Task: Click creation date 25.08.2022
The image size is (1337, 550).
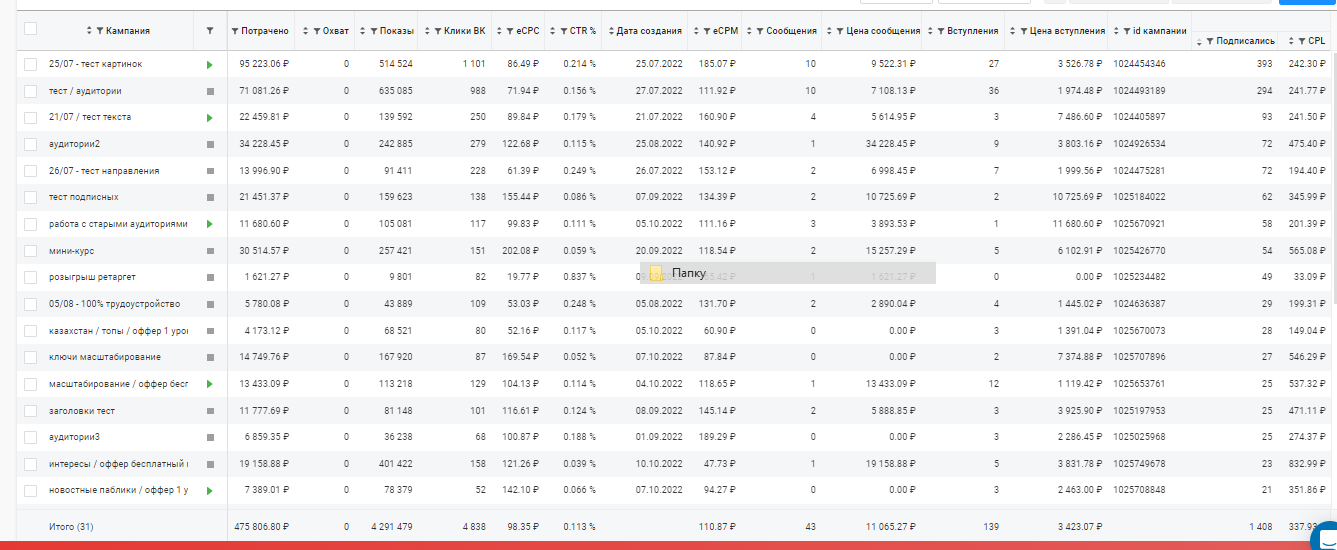Action: (659, 144)
